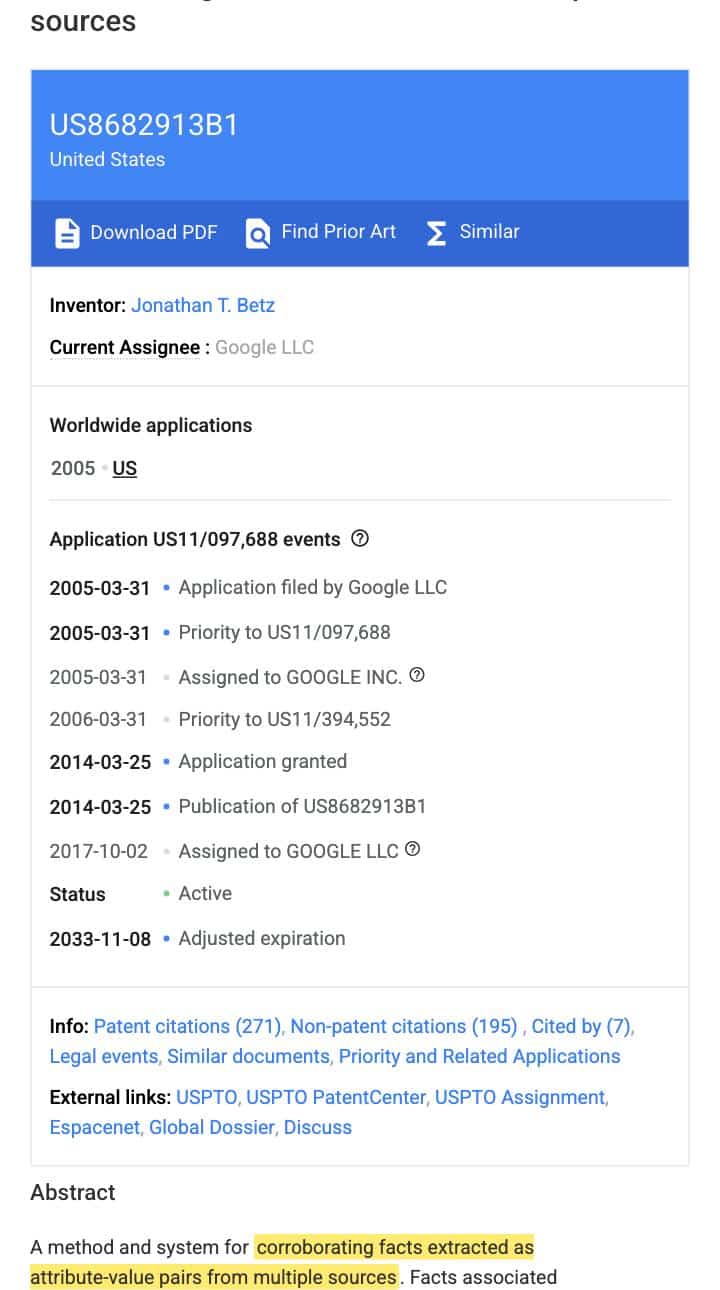Viewport: 720px width, 1290px height.
Task: Jump to Non-patent citations (195)
Action: (x=404, y=1026)
